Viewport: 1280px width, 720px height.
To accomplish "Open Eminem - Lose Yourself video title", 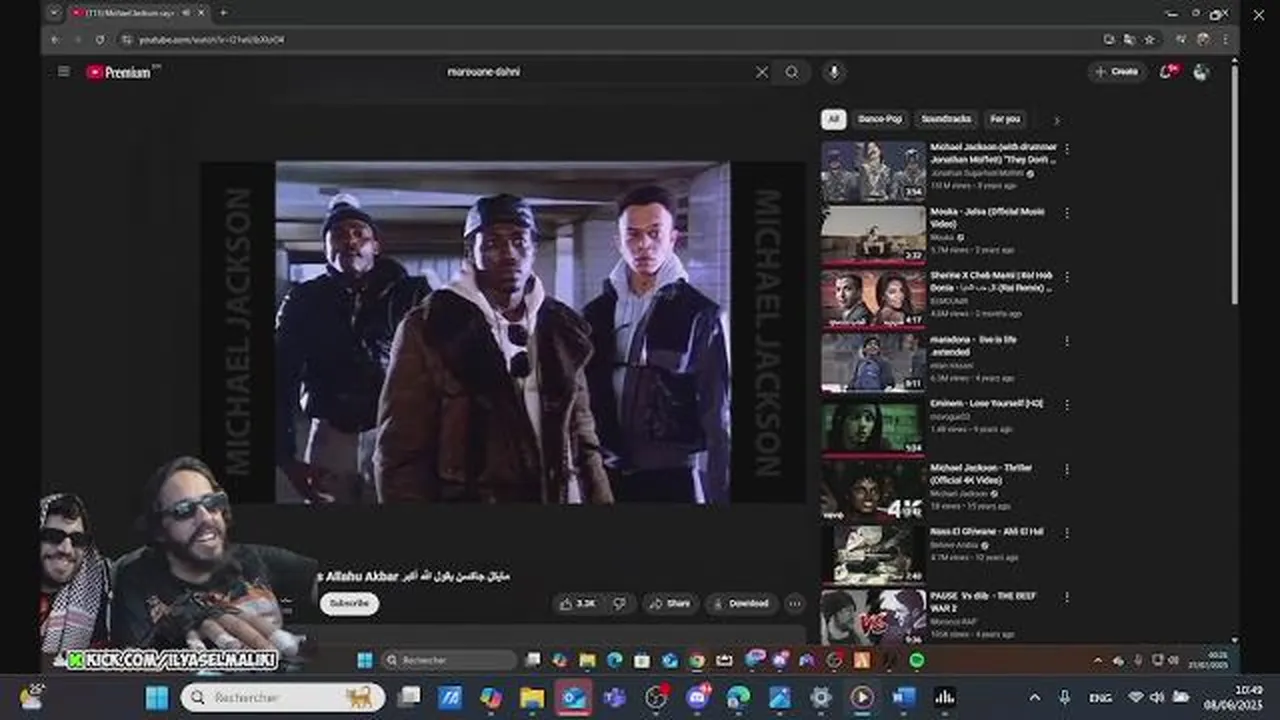I will click(986, 403).
